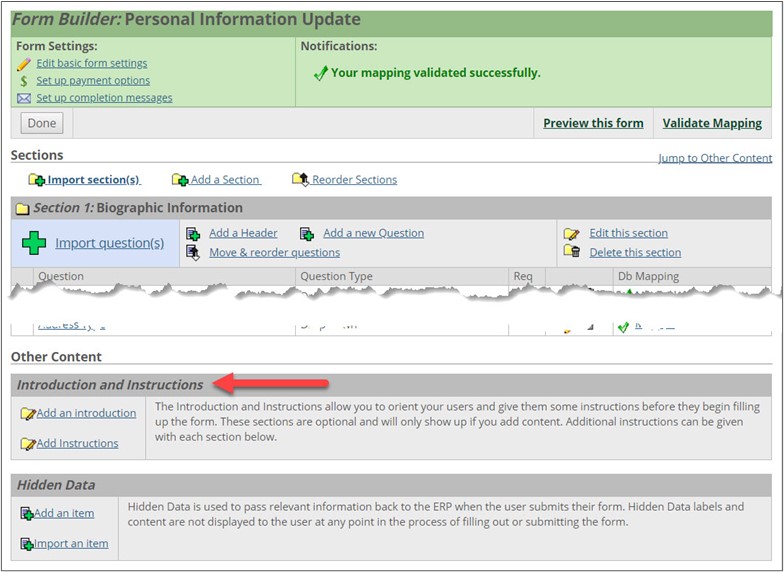This screenshot has height=572, width=784.
Task: Click Import an item link
Action: tap(71, 544)
